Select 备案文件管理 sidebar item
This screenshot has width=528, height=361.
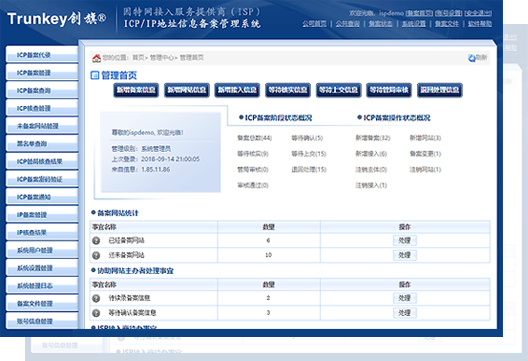pos(42,303)
